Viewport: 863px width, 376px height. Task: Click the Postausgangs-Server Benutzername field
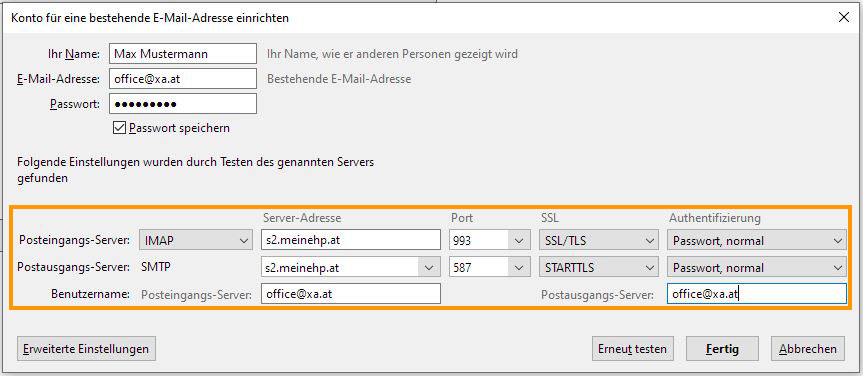757,294
